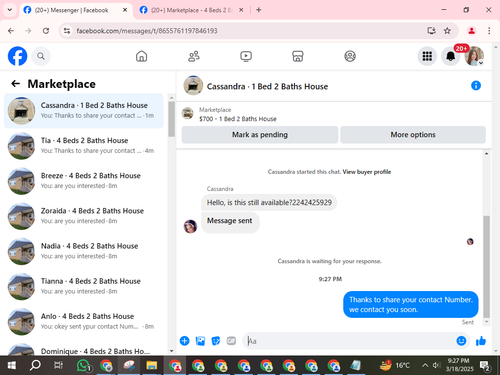Go to Facebook Home feed
500x375 pixels.
(x=141, y=56)
